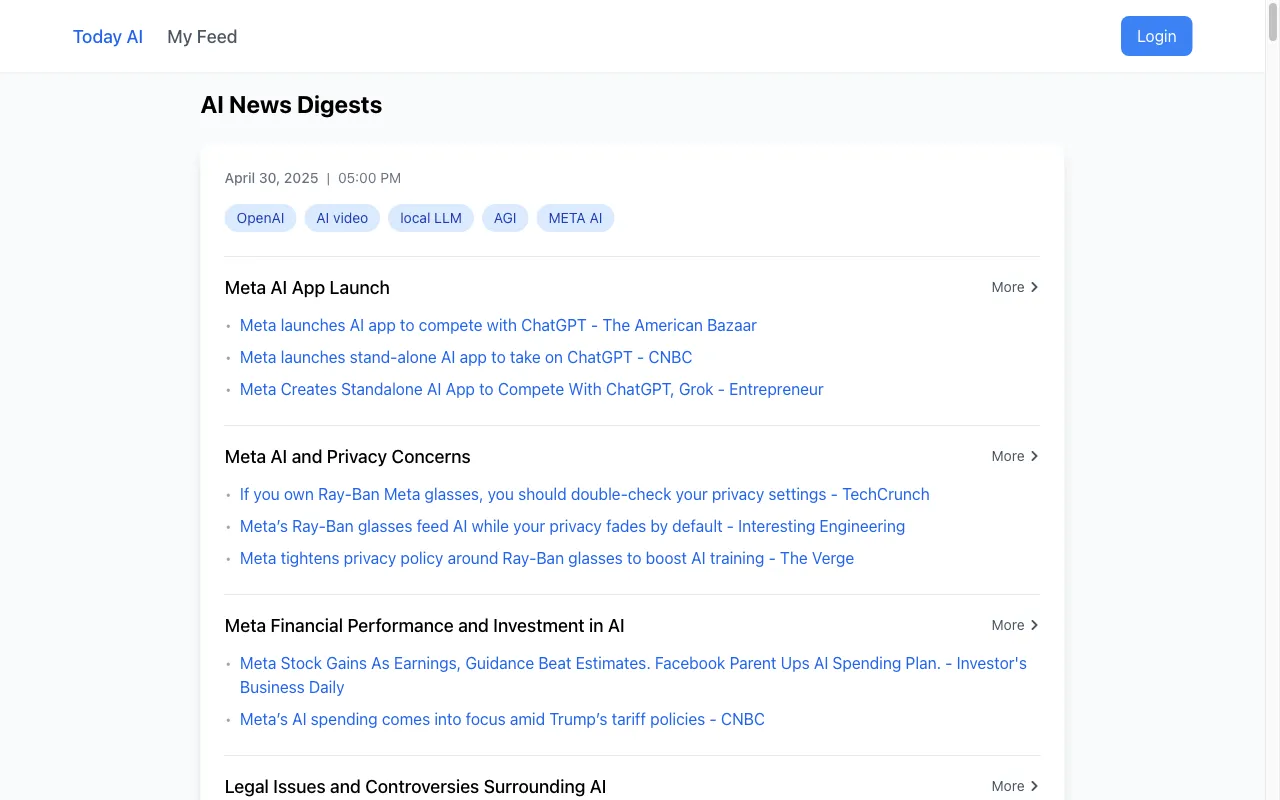
Task: Click Meta Financial Performance and Investment heading
Action: (424, 626)
